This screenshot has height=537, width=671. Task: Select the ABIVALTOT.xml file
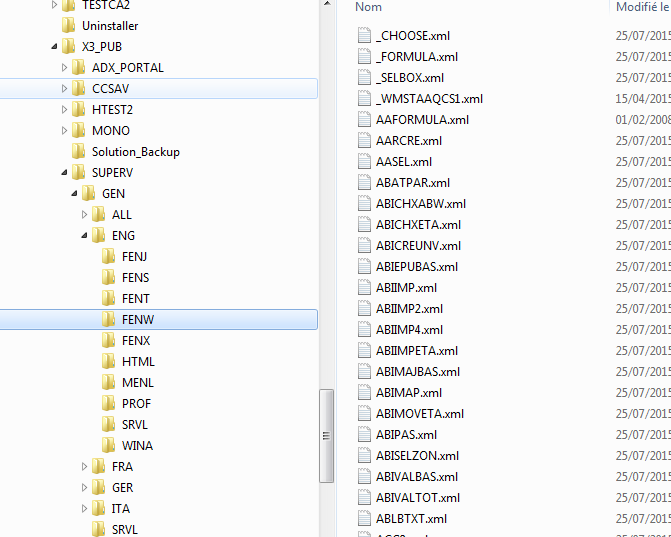(x=418, y=498)
